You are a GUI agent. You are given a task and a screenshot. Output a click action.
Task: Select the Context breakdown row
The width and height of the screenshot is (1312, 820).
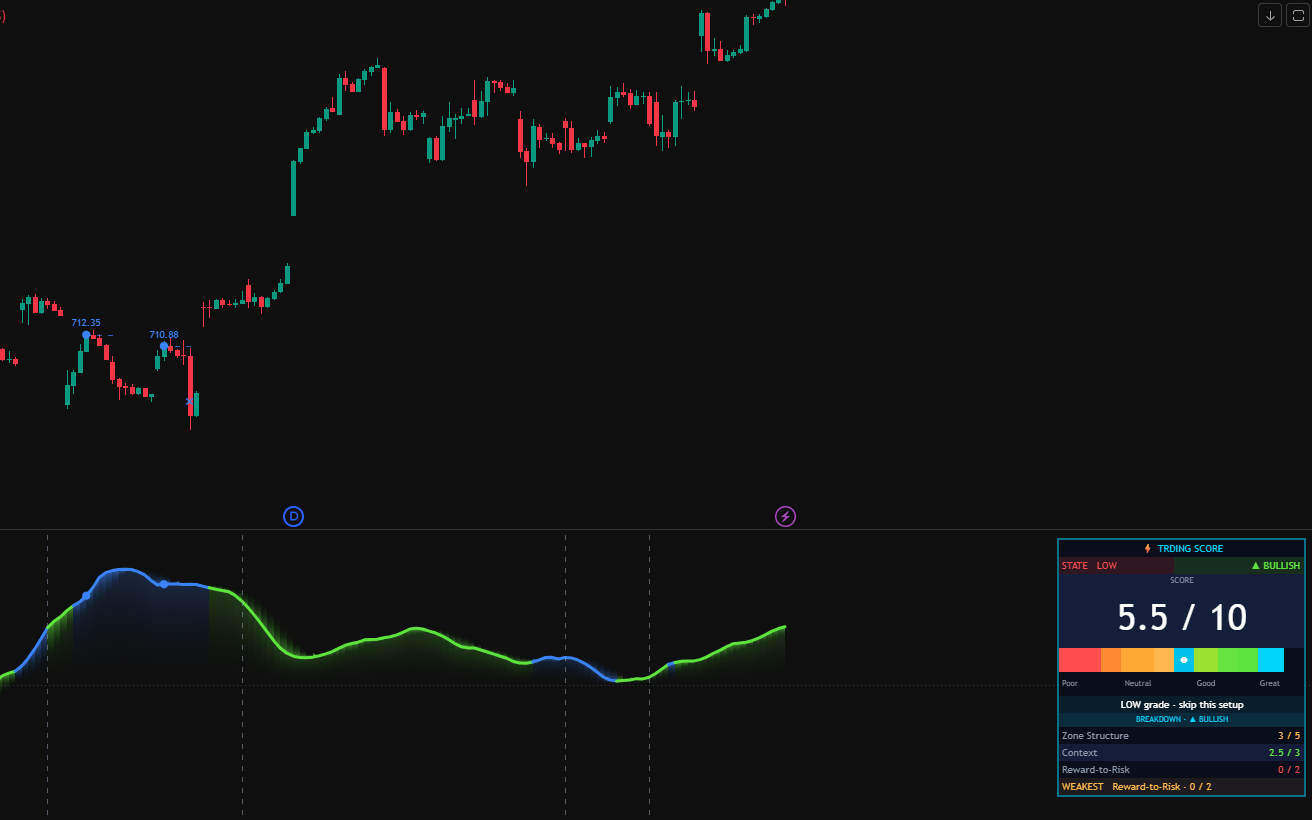pos(1182,753)
